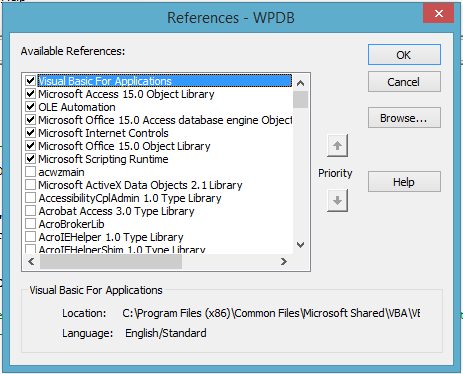This screenshot has height=374, width=463.
Task: Click the list's scroll up arrow
Action: point(300,83)
